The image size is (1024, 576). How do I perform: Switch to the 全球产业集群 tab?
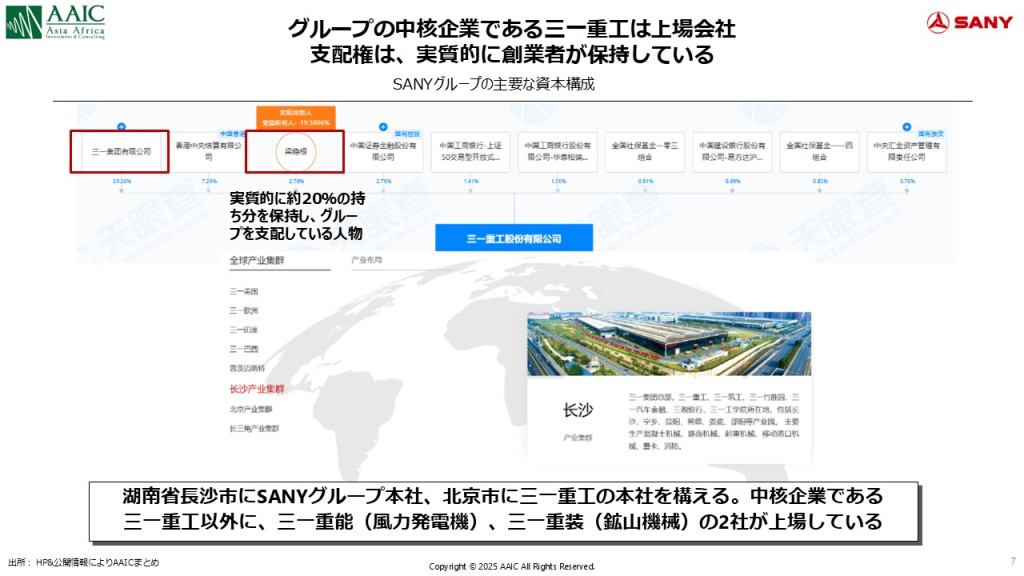[256, 260]
